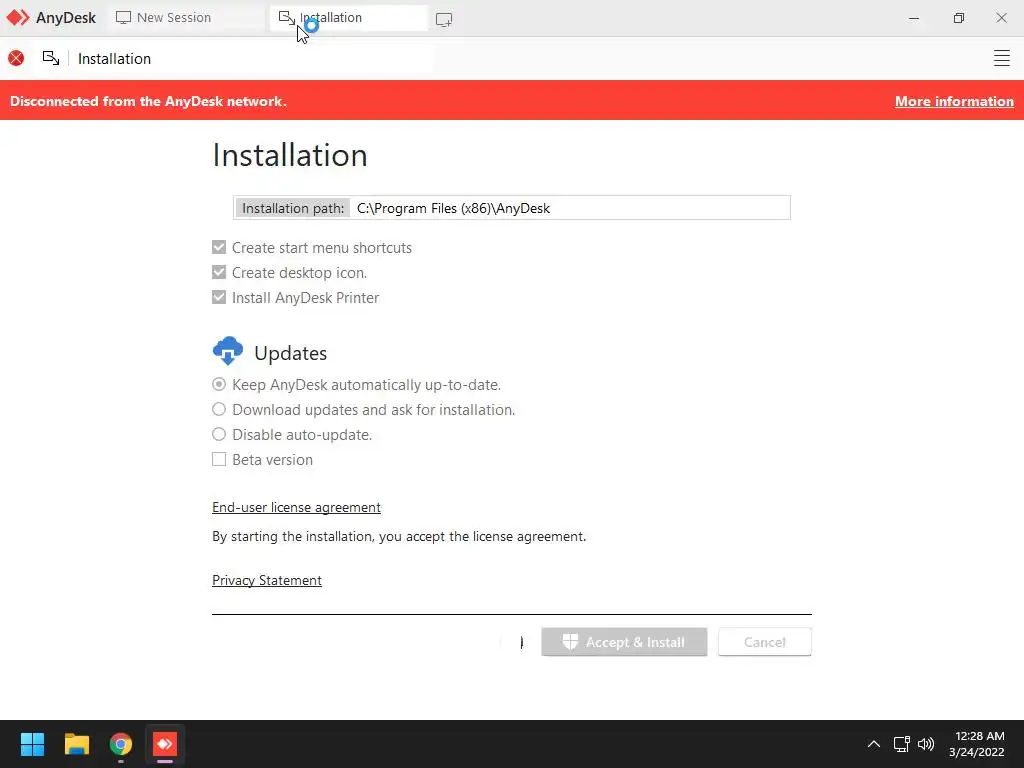Click the volume speaker icon in tray
Image resolution: width=1024 pixels, height=768 pixels.
[926, 744]
